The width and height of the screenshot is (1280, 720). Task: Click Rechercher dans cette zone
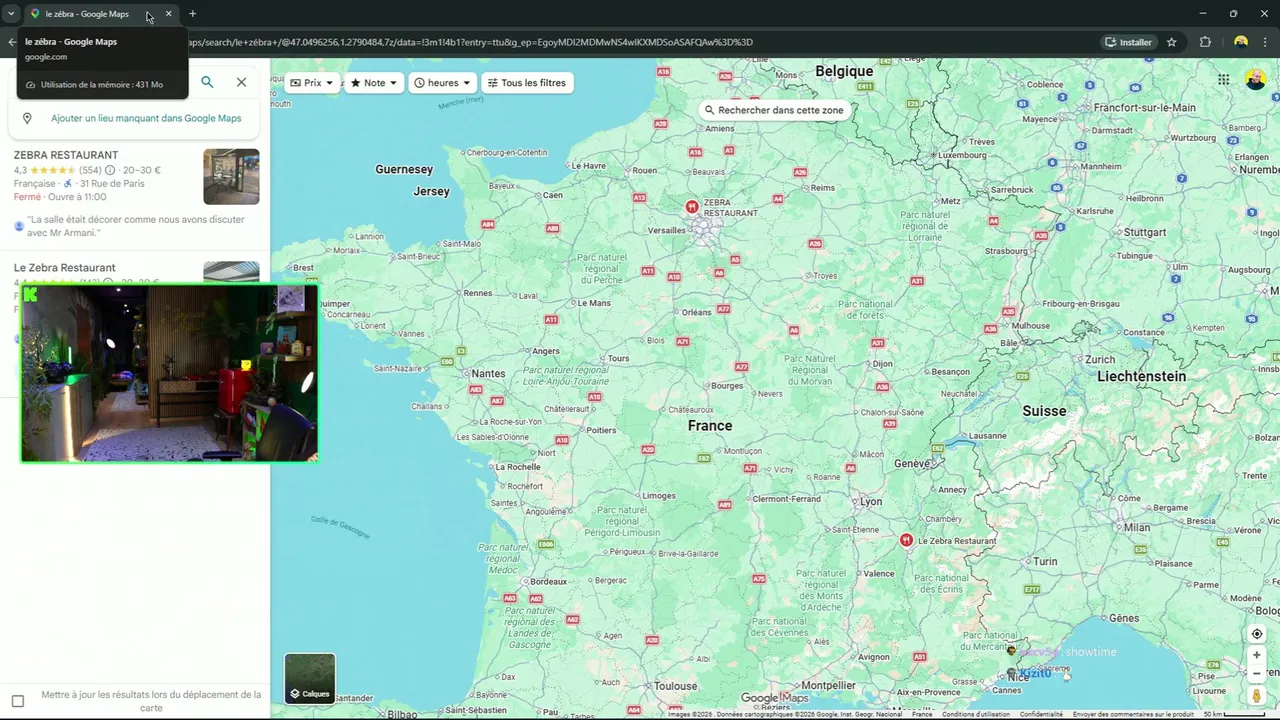click(x=774, y=110)
